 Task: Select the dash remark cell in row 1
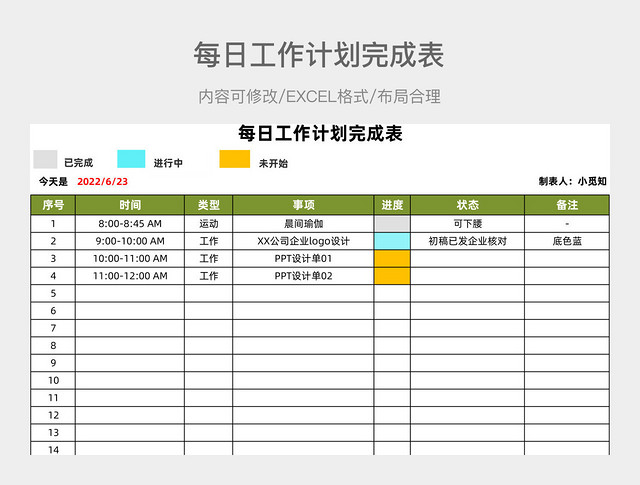[x=567, y=224]
